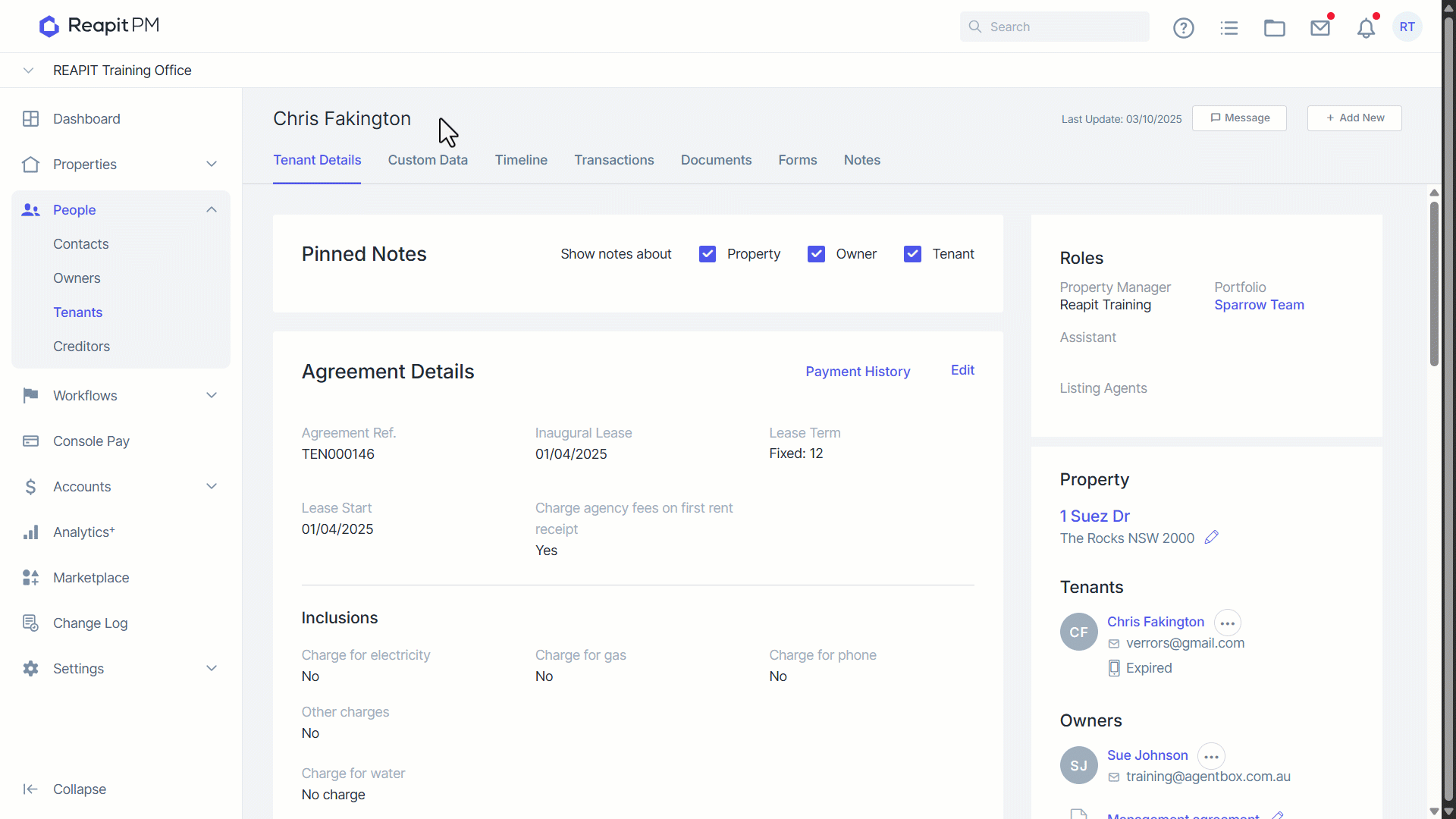Open the three-dot menu beside Sue Johnson
Viewport: 1456px width, 819px height.
point(1212,756)
